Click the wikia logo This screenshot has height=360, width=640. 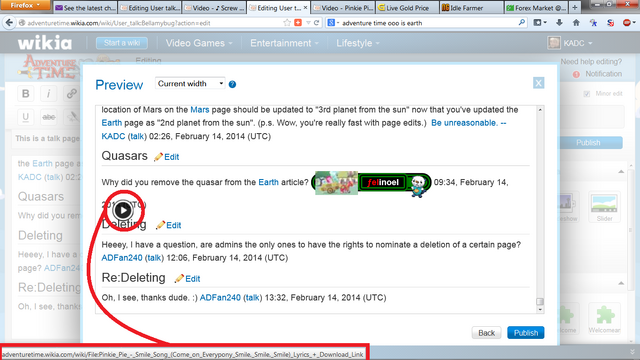45,43
